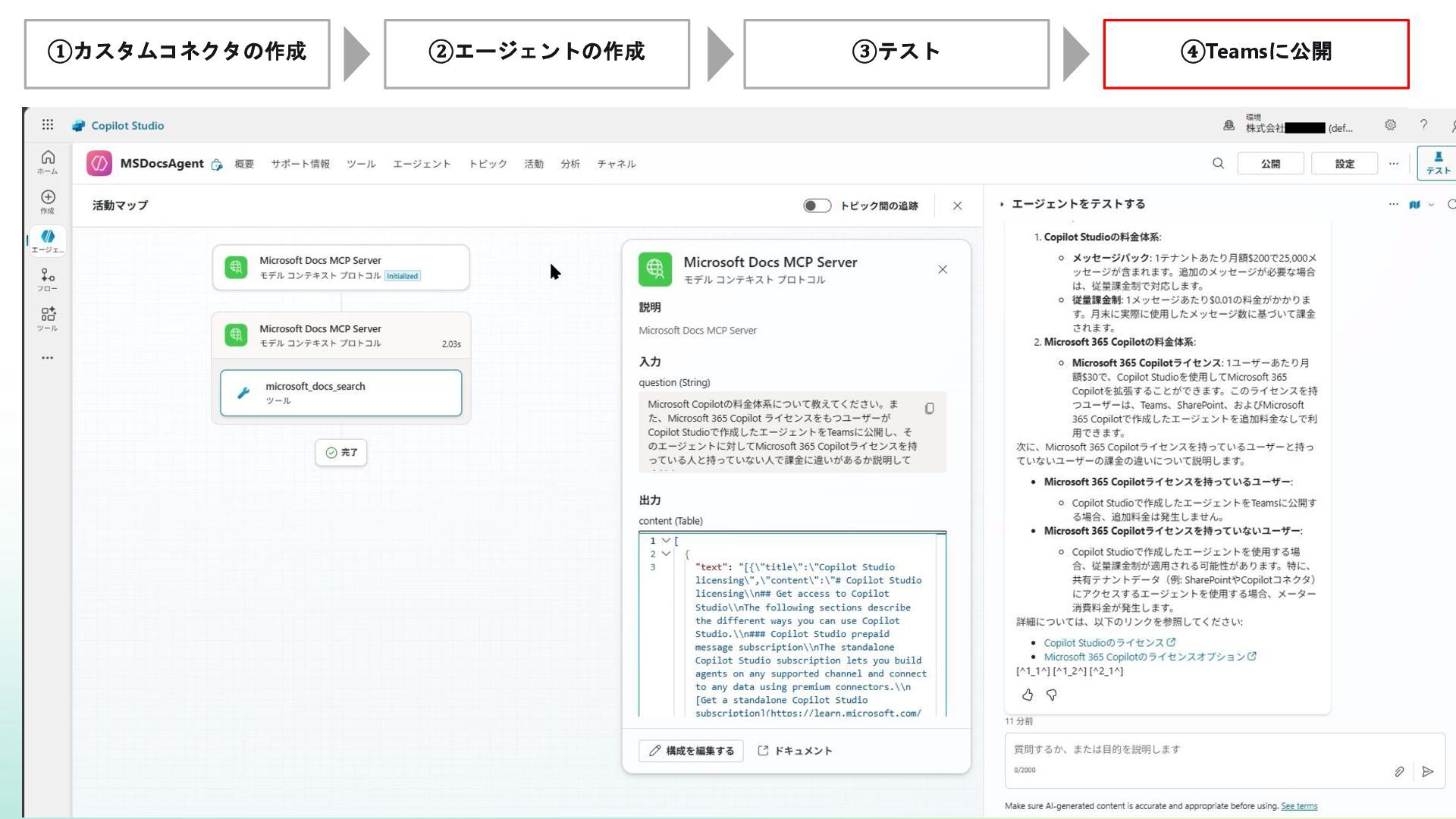Click 構成を編集する button
This screenshot has width=1456, height=819.
(x=691, y=751)
